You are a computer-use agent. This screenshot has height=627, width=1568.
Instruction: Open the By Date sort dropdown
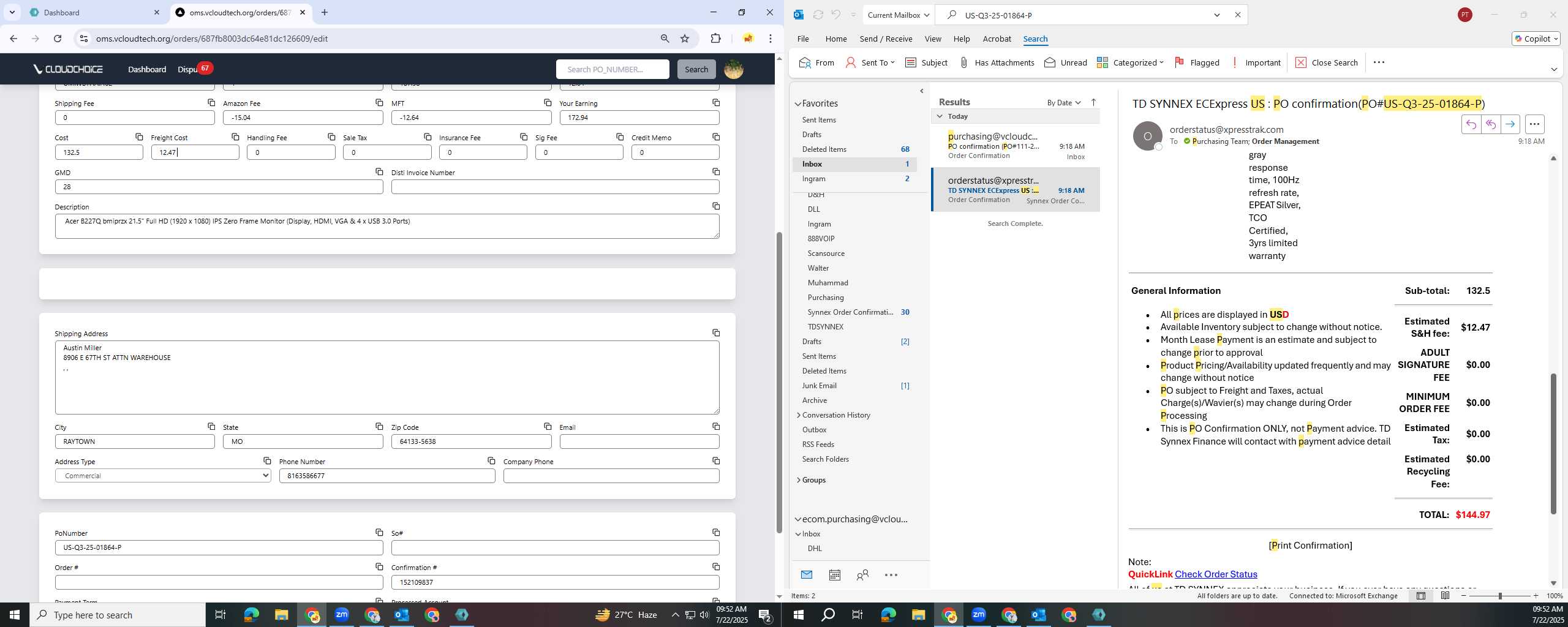coord(1063,102)
